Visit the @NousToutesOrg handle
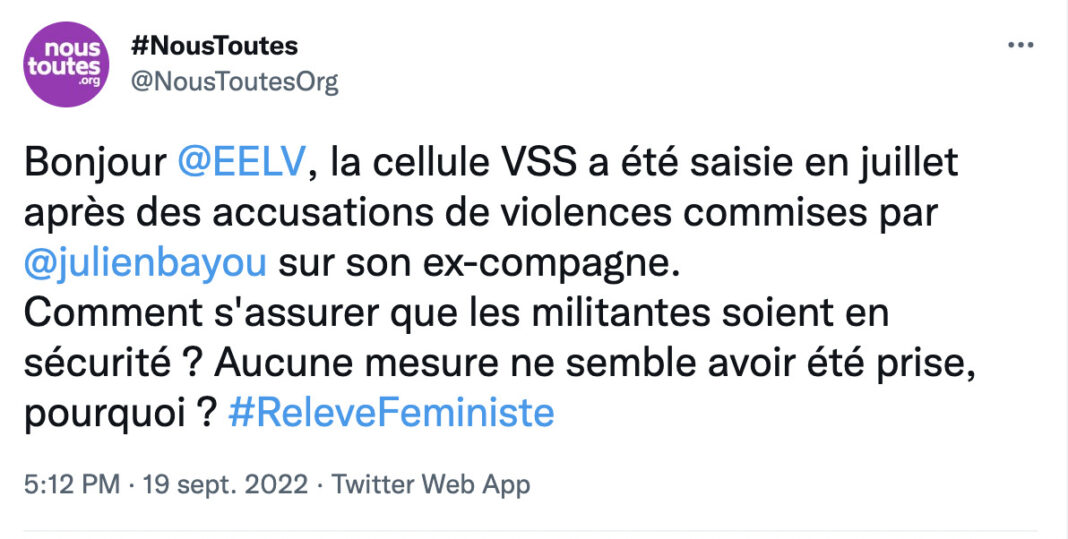Screen dimensions: 1068x539 [x=234, y=82]
